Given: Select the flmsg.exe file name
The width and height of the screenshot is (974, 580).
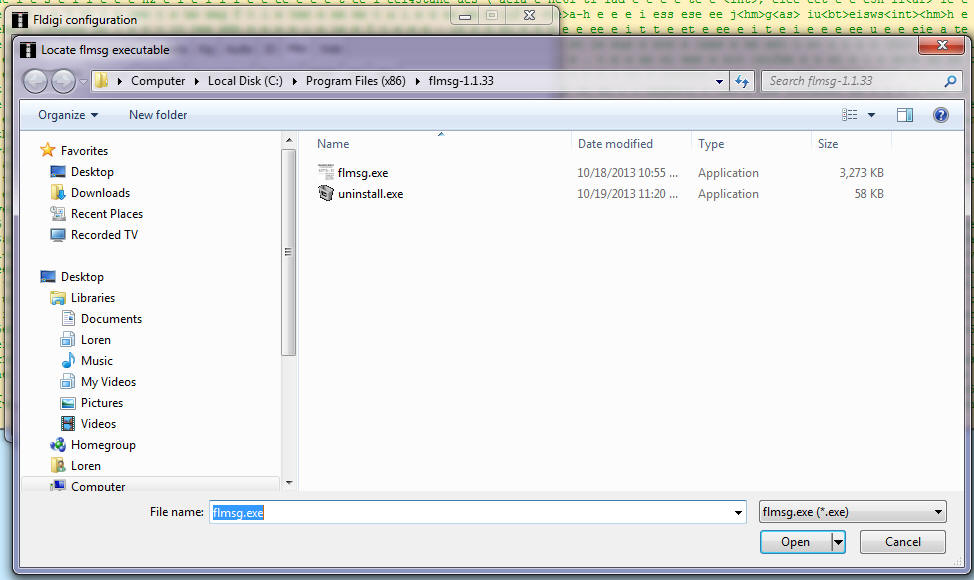Looking at the screenshot, I should (x=363, y=173).
